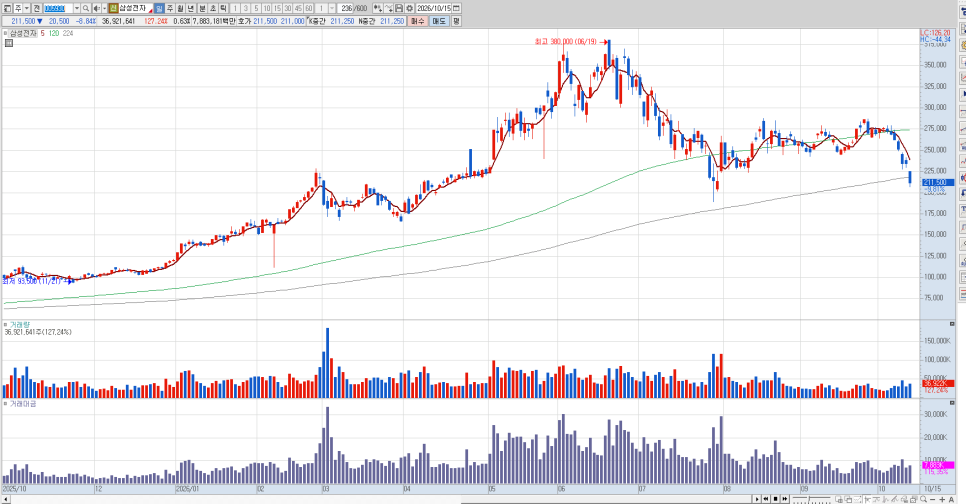Select the 월 (monthly) period button
The height and width of the screenshot is (504, 966).
tap(180, 8)
